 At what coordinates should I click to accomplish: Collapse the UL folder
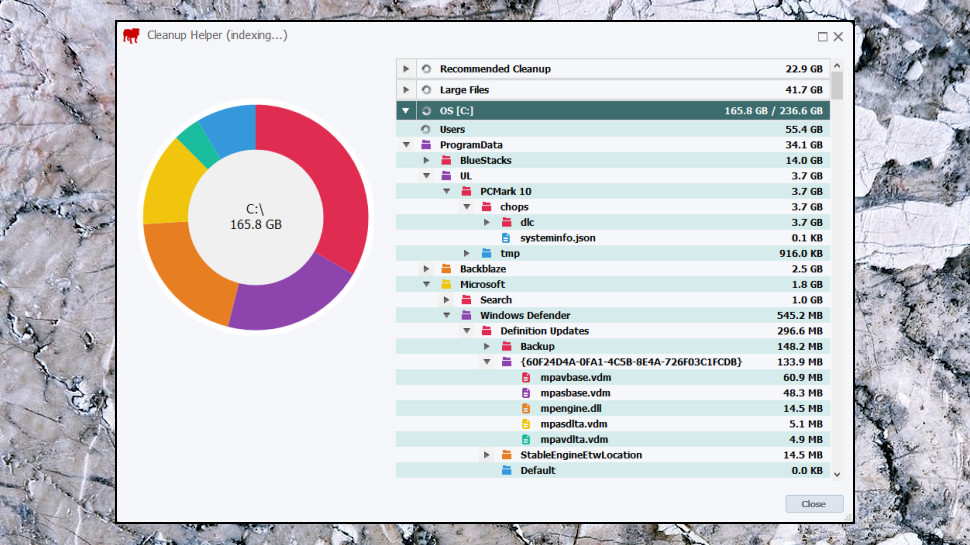(x=426, y=176)
